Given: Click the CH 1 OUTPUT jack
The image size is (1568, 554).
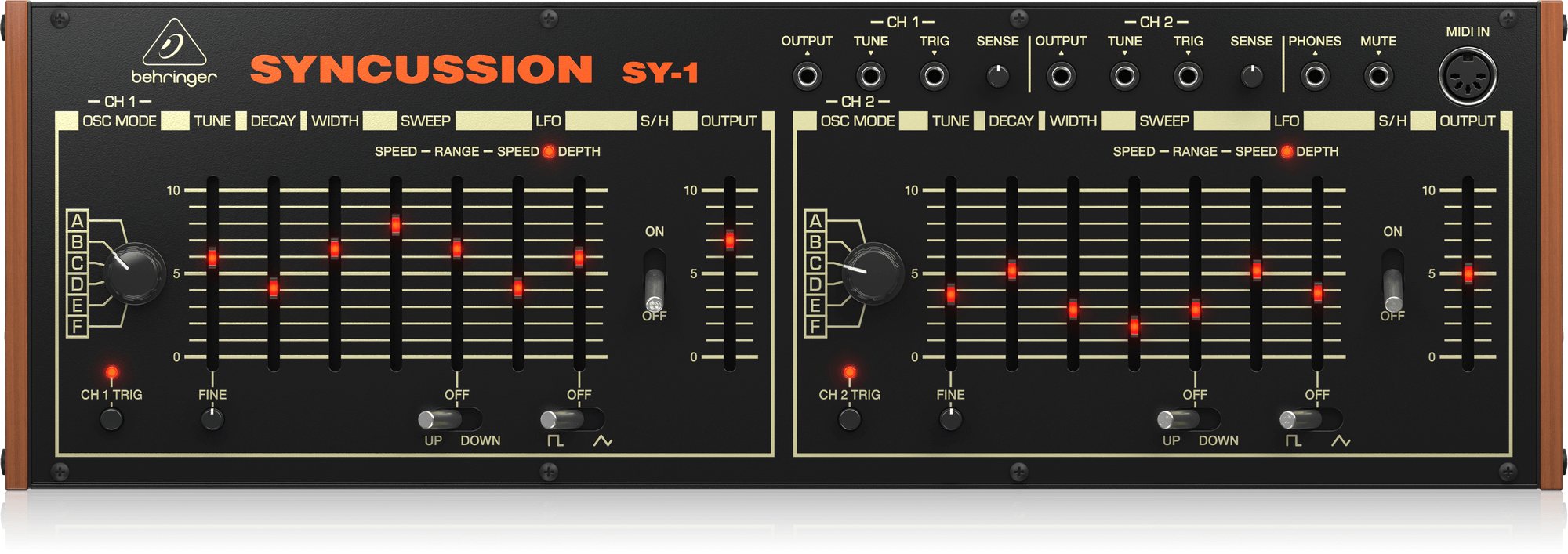Looking at the screenshot, I should click(x=807, y=77).
